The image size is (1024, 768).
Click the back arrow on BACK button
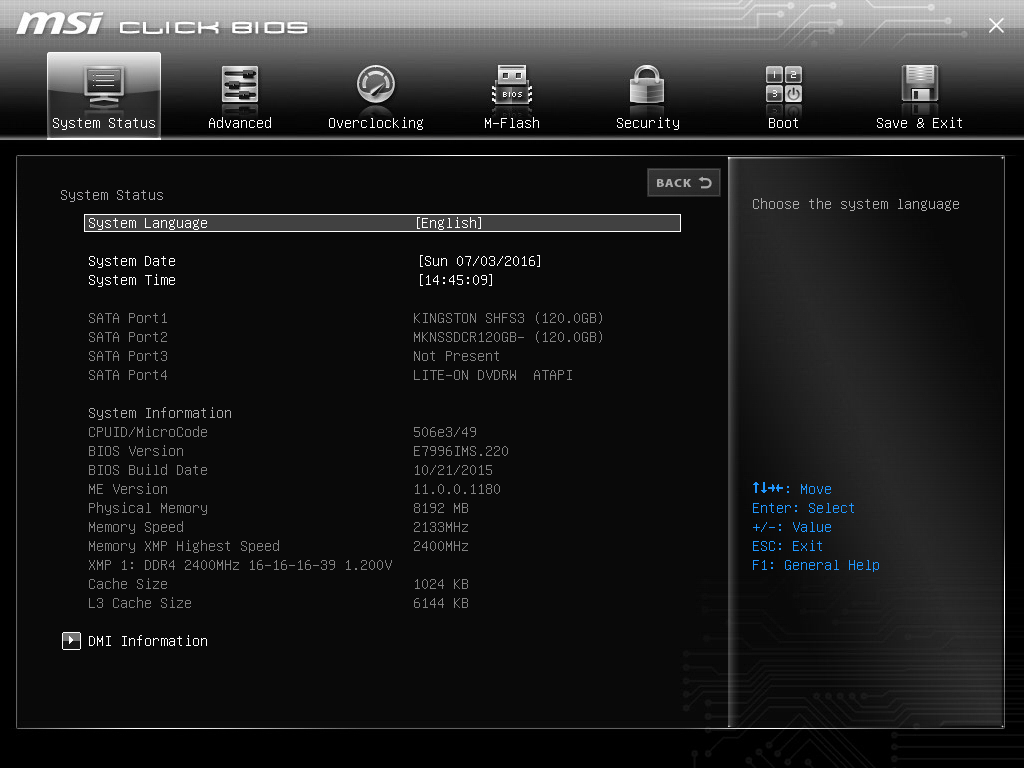(x=705, y=183)
